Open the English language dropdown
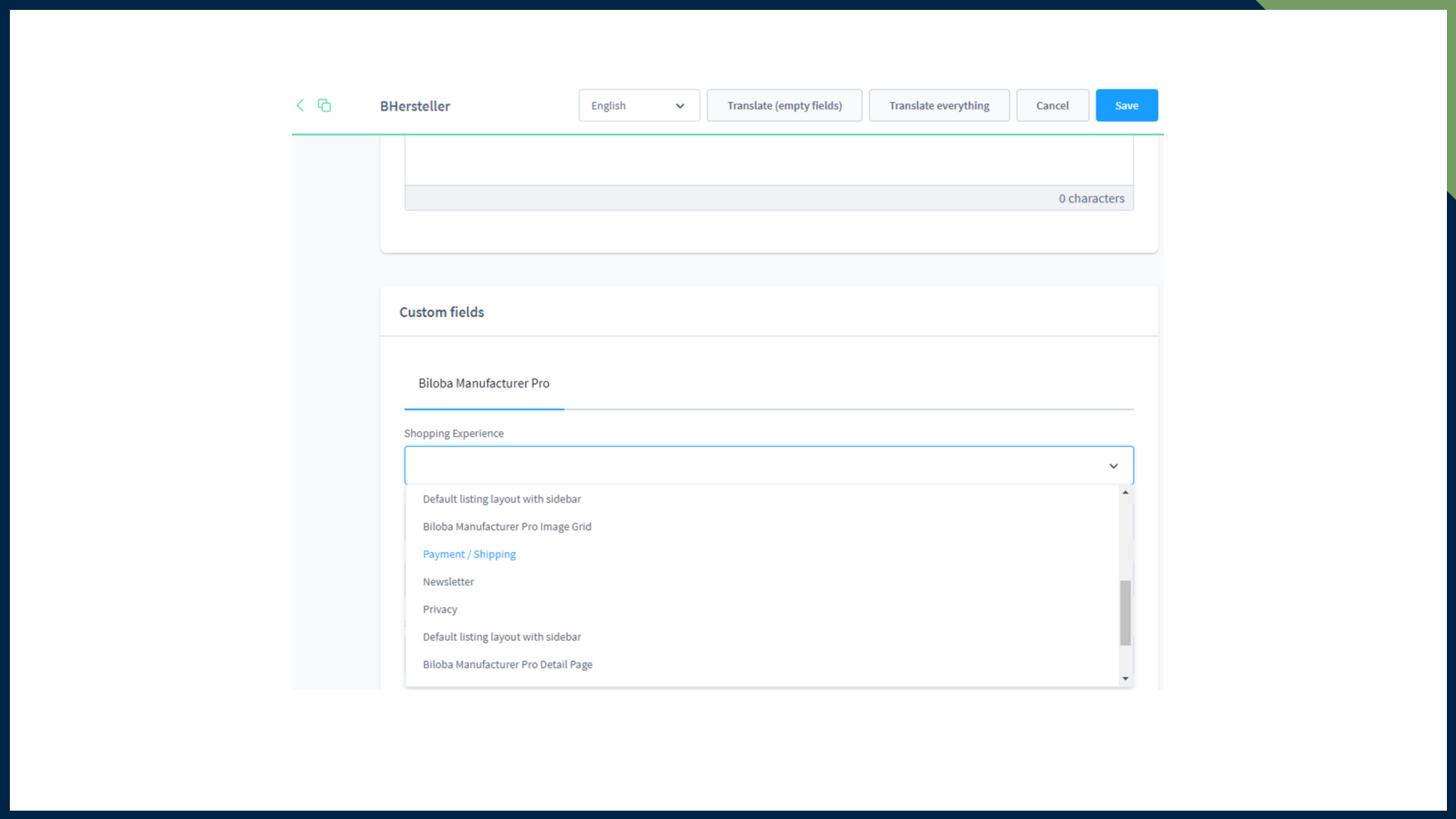The height and width of the screenshot is (819, 1456). pyautogui.click(x=639, y=105)
